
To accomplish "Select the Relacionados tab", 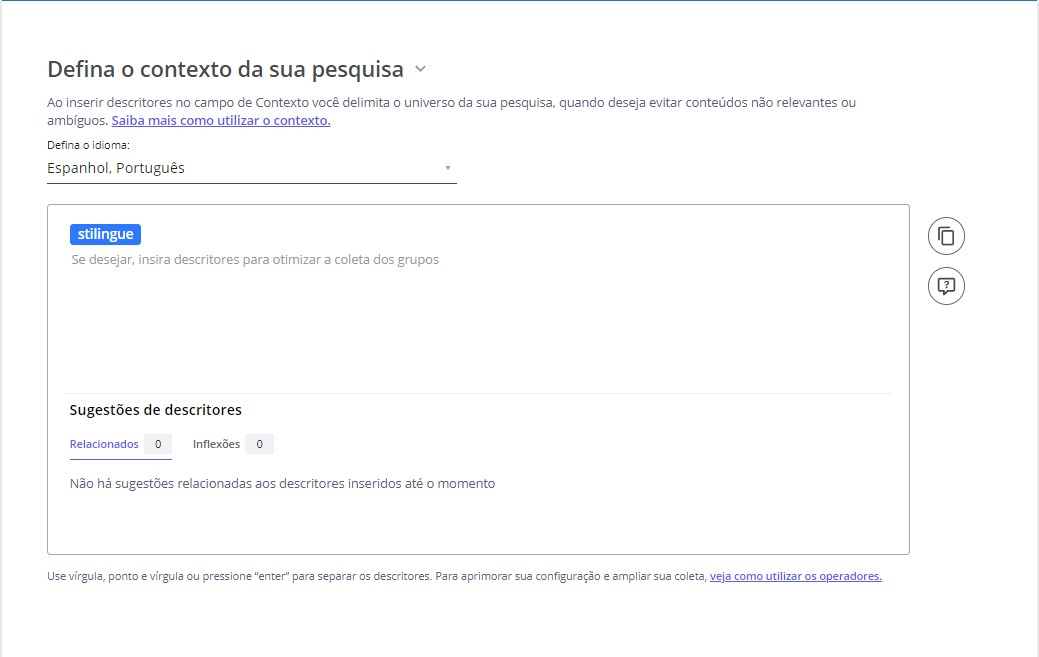I will tap(104, 444).
